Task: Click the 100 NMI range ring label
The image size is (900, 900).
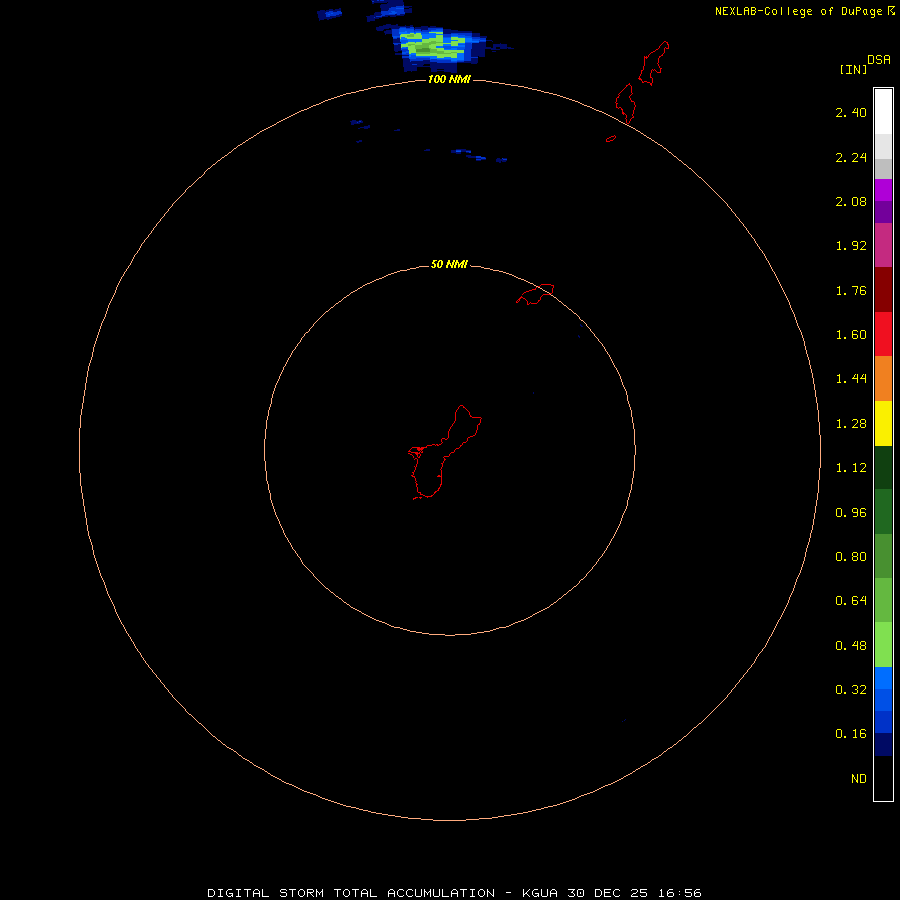Action: pos(449,79)
